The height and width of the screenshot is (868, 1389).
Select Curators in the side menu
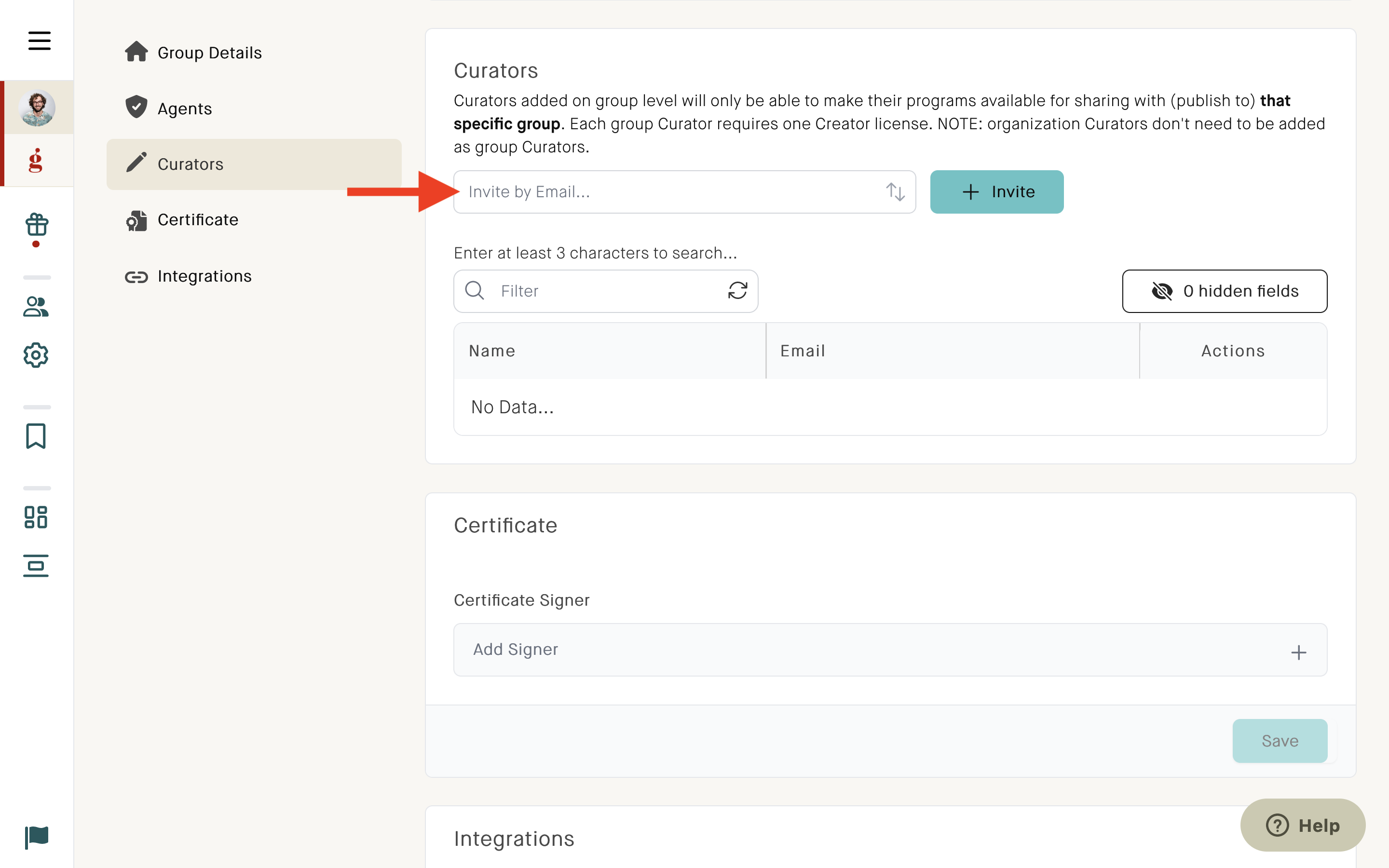[254, 164]
